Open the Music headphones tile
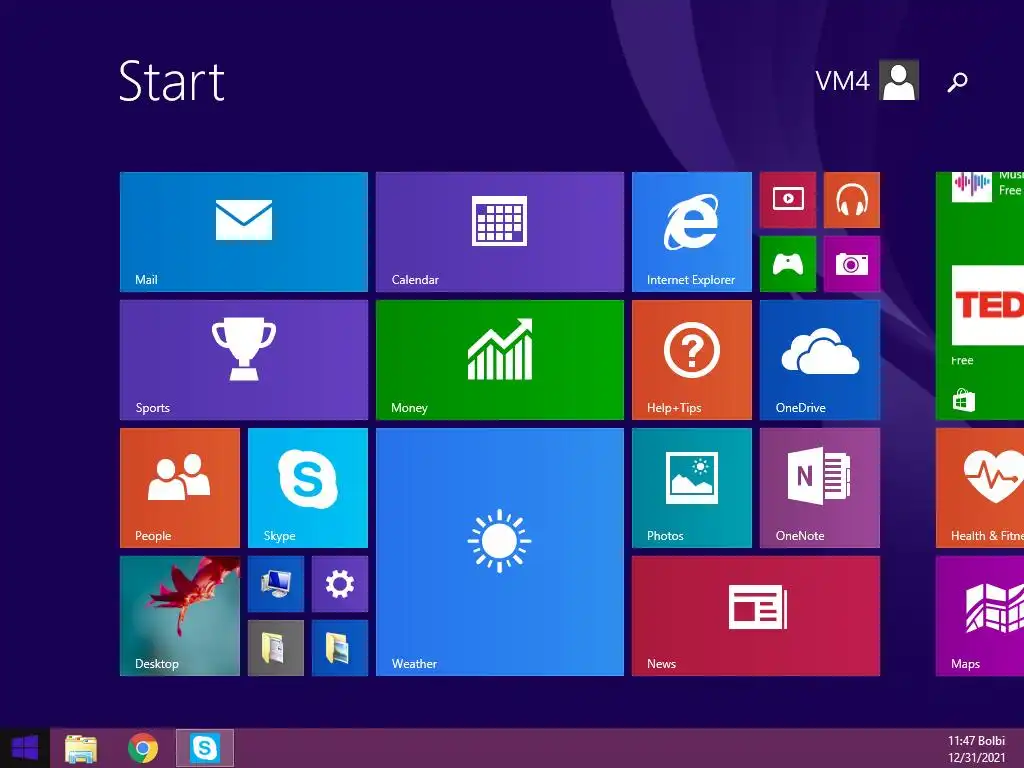1024x768 pixels. coord(852,200)
